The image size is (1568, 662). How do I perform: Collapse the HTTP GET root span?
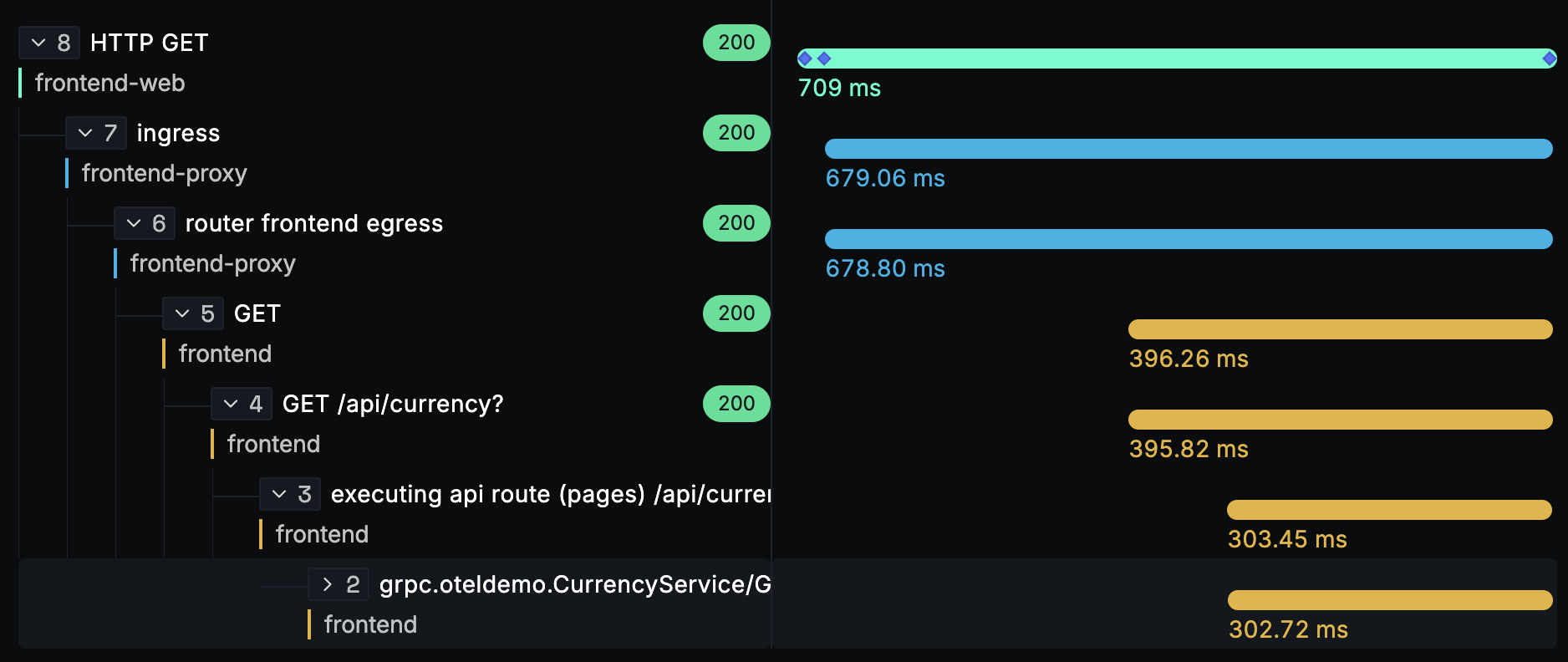tap(38, 43)
